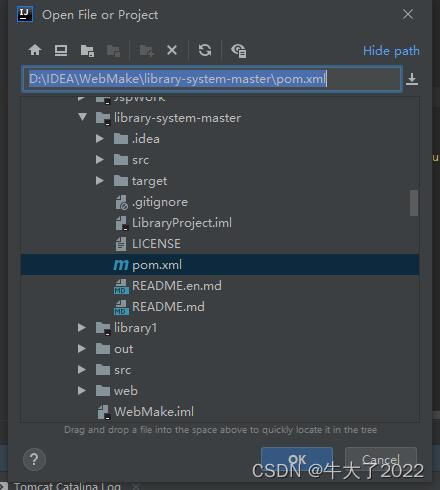Click into the path input field
This screenshot has width=440, height=490.
tap(212, 79)
